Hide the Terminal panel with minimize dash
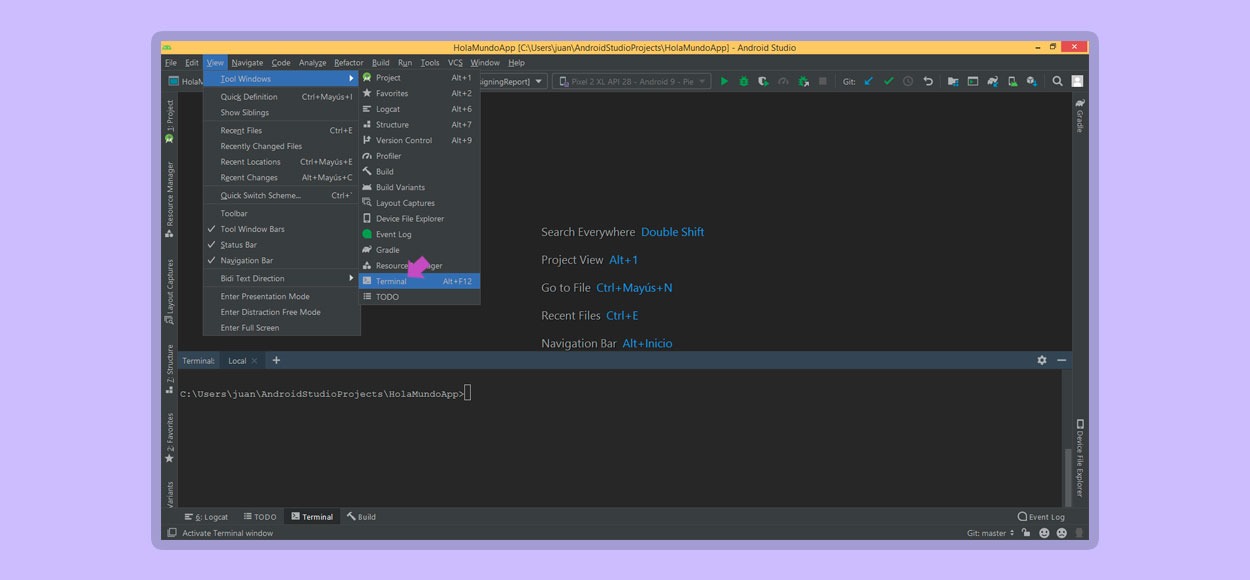 1061,360
